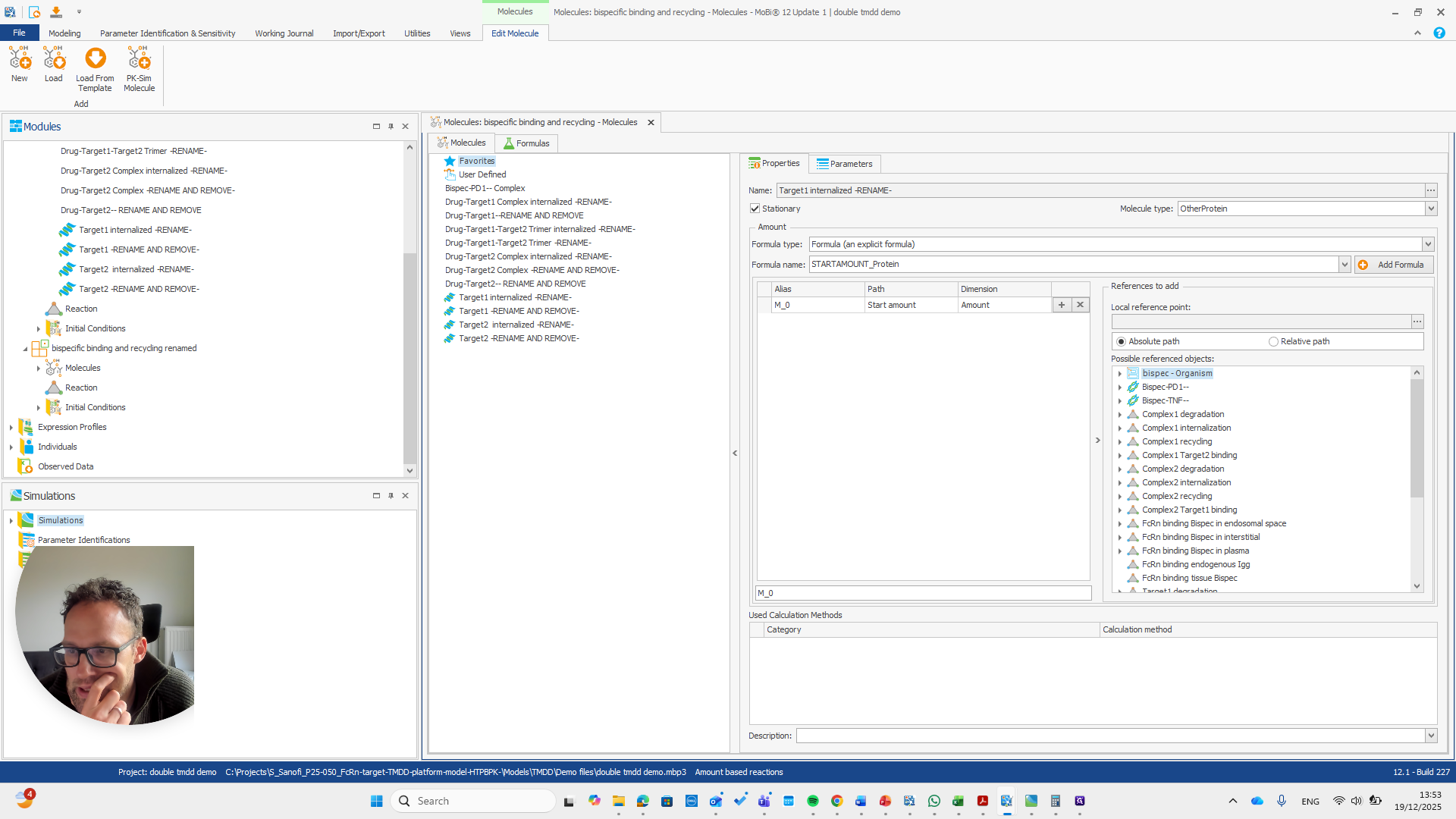Add a new reference with the plus button
Screen dimensions: 1456x819
coord(1061,304)
